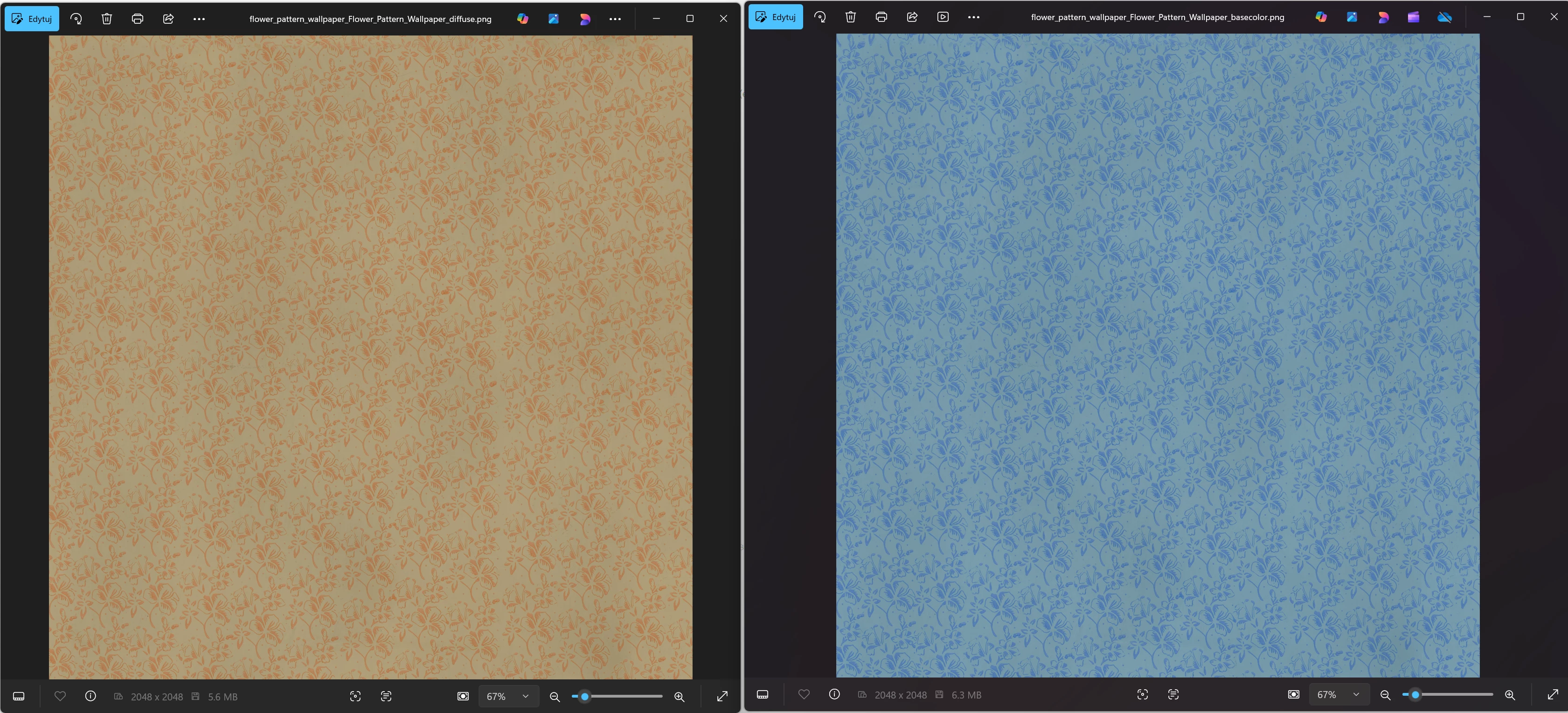Expand 67% zoom dropdown in diffuse window
This screenshot has width=1568, height=713.
coord(525,696)
